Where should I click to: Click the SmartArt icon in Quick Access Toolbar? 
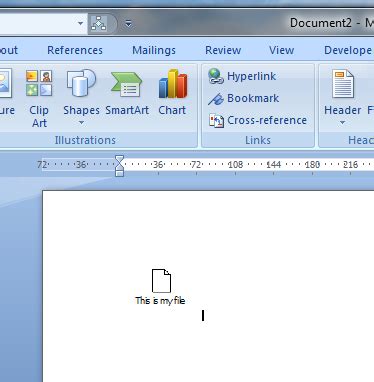[x=99, y=23]
